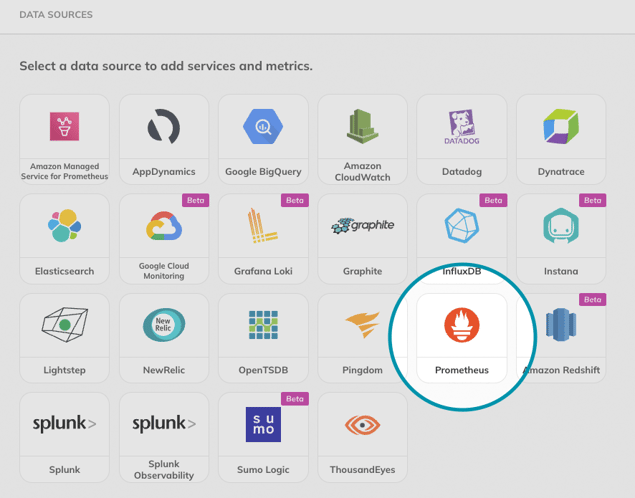This screenshot has height=498, width=635.
Task: Select the OpenTSDB label
Action: (263, 370)
